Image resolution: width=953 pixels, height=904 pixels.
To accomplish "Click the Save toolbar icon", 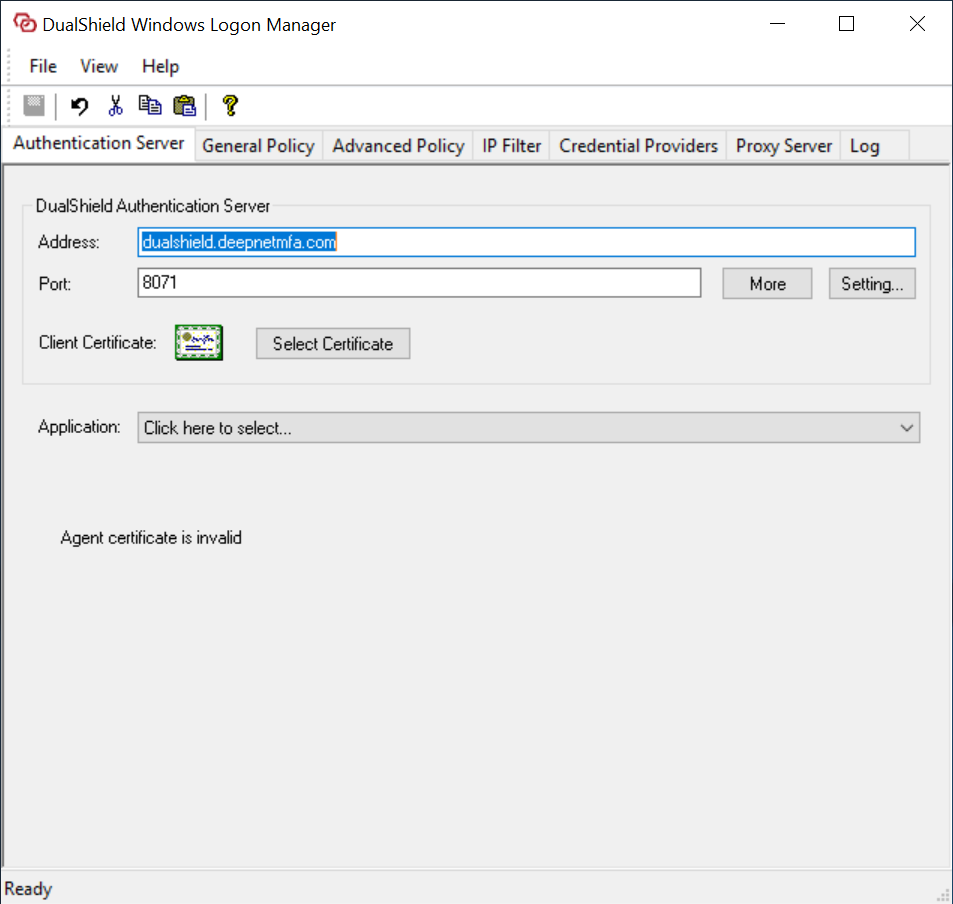I will tap(34, 105).
